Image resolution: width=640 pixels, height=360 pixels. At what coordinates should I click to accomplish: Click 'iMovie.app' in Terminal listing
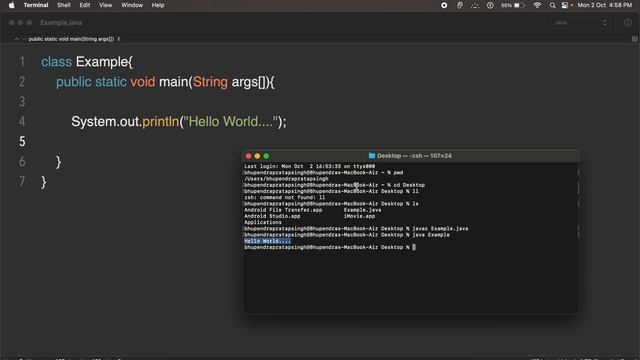pyautogui.click(x=359, y=216)
